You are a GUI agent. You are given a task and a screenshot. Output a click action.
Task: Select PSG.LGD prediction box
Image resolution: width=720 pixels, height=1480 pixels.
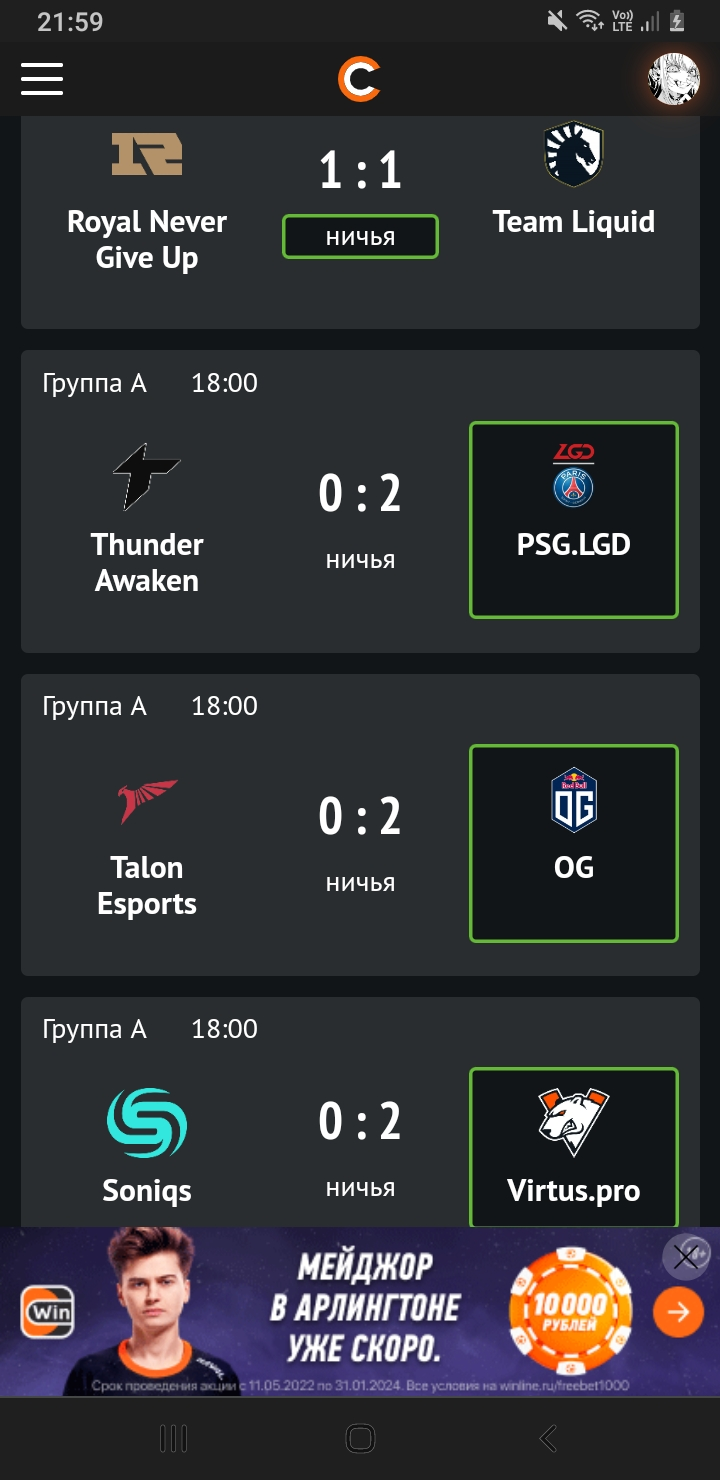[x=574, y=520]
